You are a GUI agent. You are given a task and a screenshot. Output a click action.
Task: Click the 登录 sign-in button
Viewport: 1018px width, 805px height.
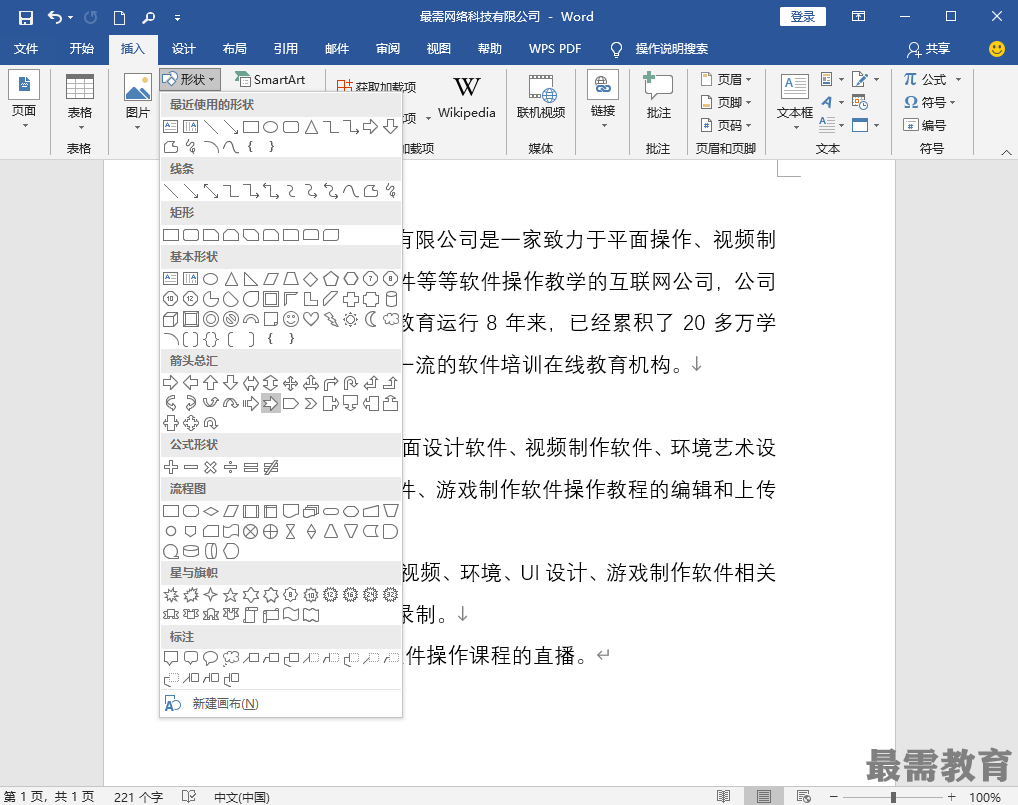click(802, 17)
